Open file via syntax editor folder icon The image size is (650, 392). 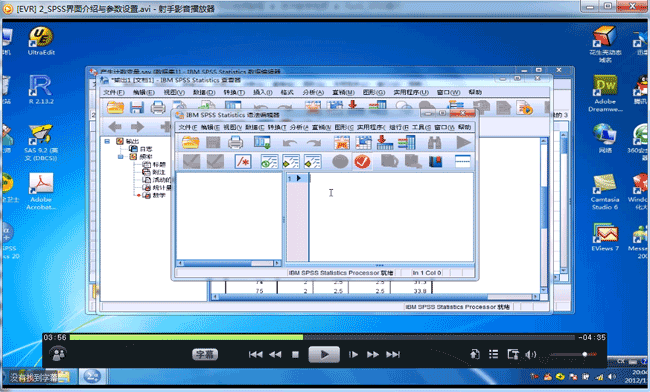[190, 143]
